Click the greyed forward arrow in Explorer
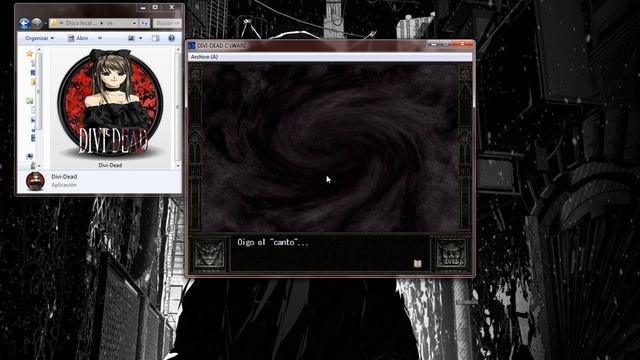Image resolution: width=640 pixels, height=360 pixels. (x=37, y=23)
